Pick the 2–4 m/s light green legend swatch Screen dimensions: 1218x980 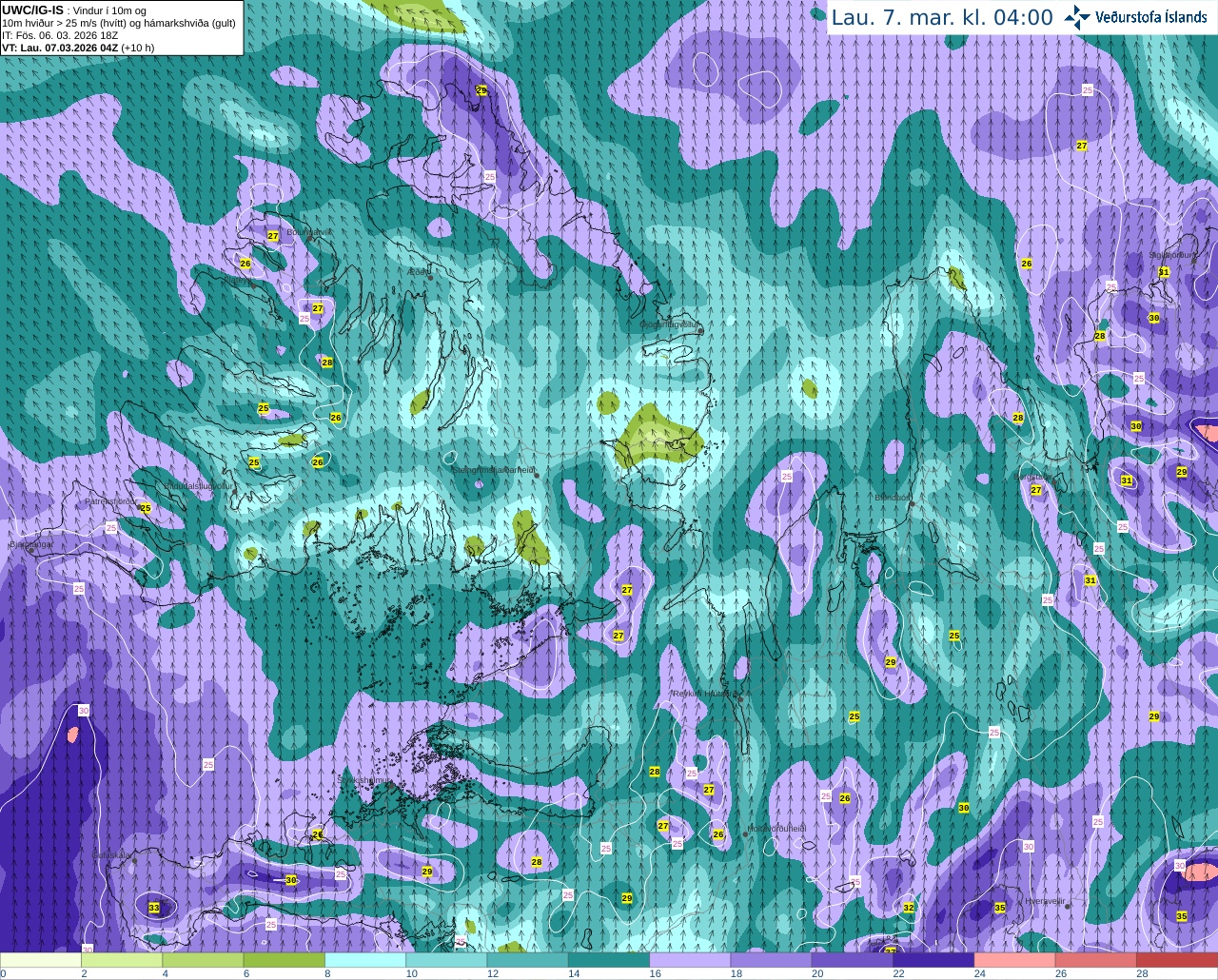point(122,960)
